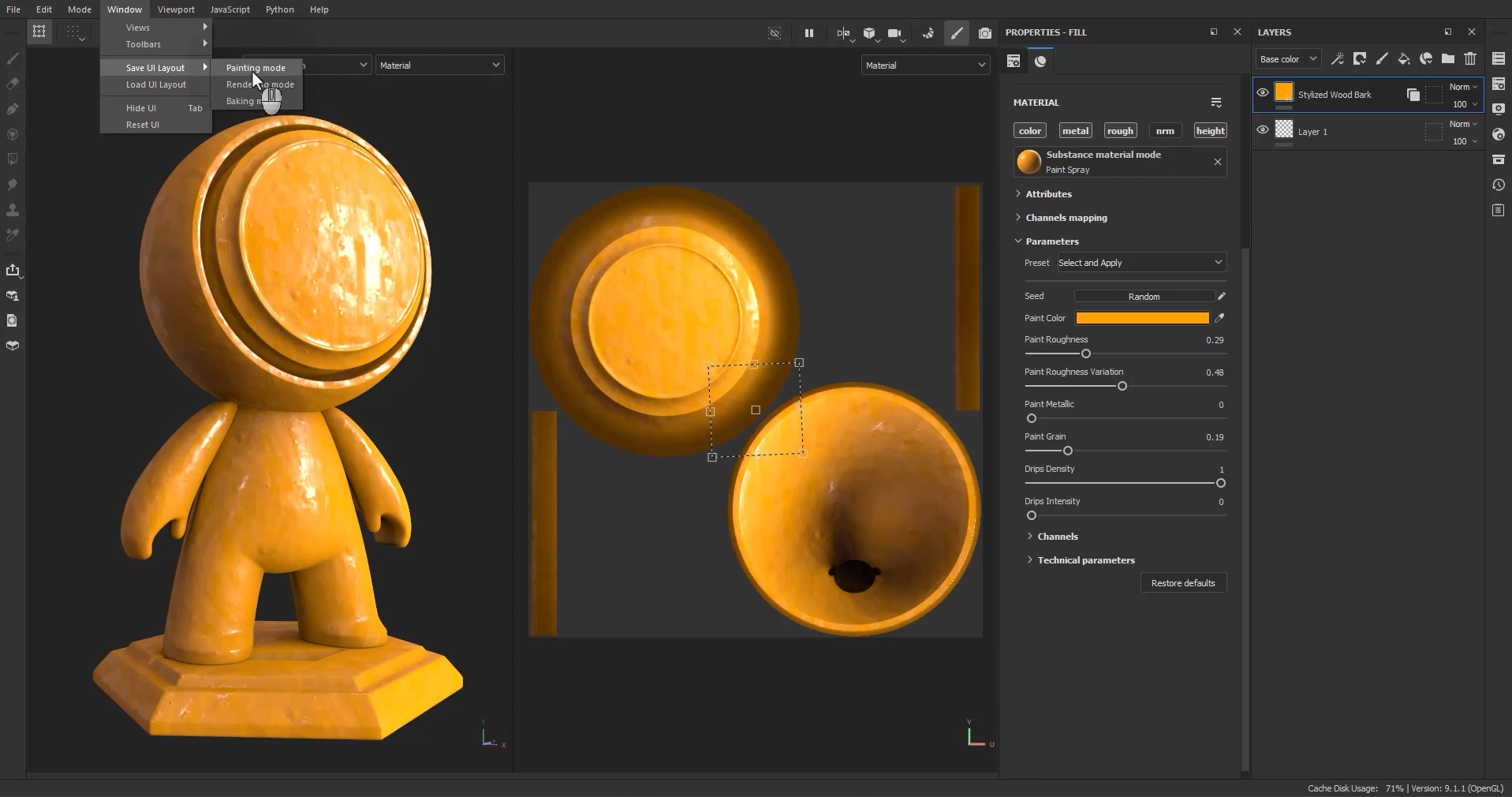Click the orange Paint Color swatch

pos(1142,318)
